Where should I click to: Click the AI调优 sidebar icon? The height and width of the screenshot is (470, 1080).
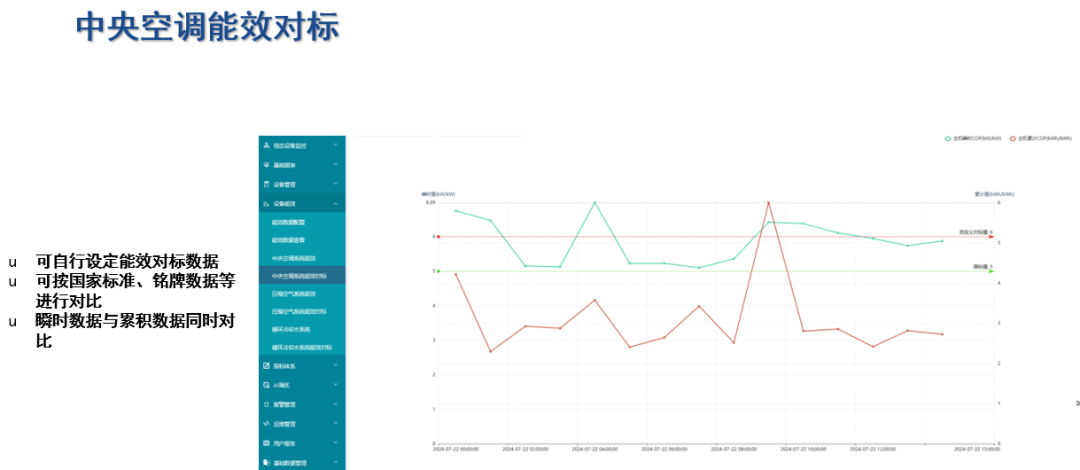tap(266, 385)
